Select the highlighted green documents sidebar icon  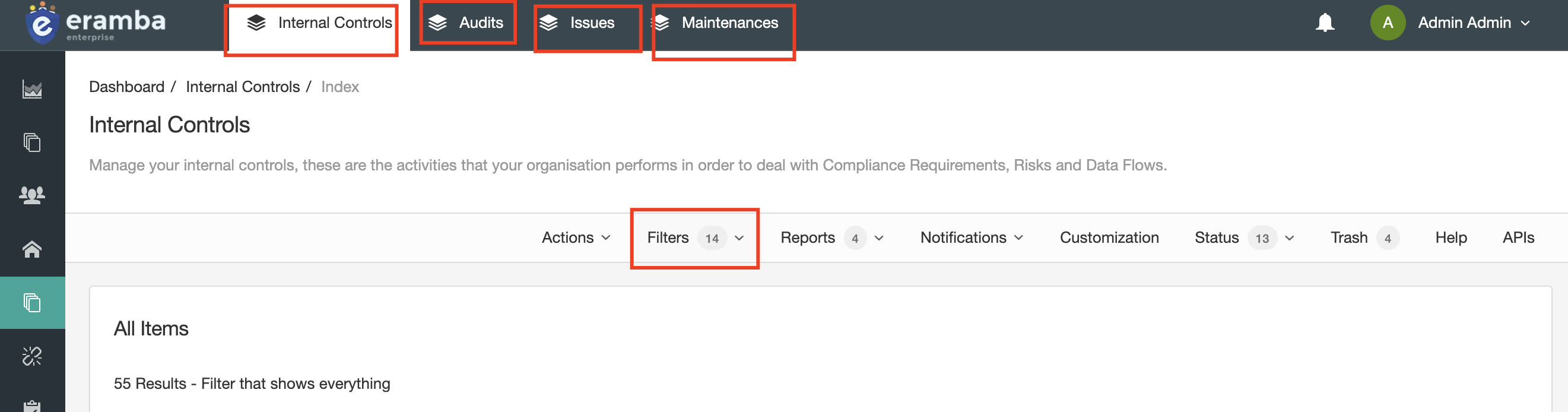[x=32, y=302]
